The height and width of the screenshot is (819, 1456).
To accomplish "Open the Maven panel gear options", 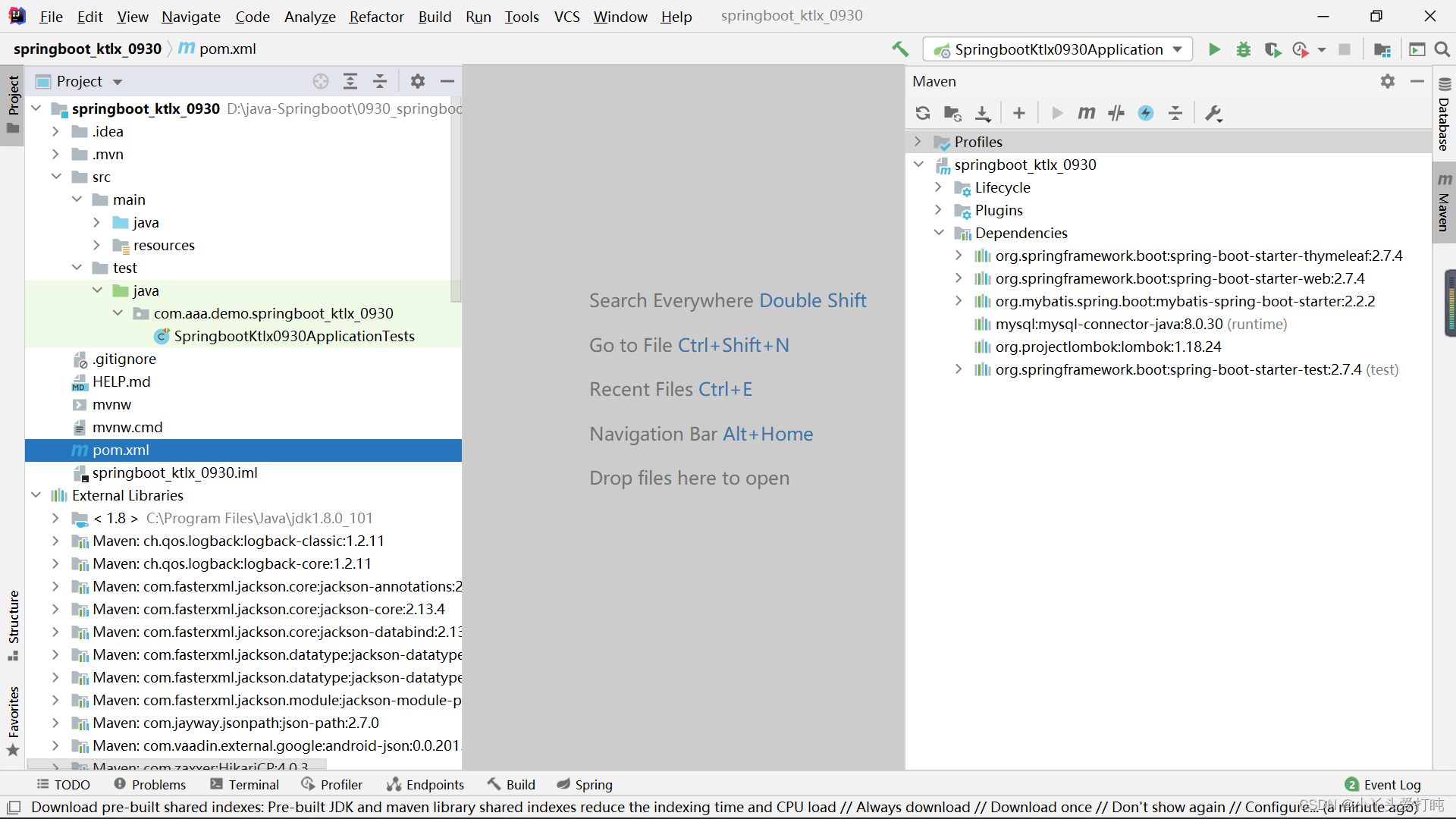I will pyautogui.click(x=1388, y=81).
